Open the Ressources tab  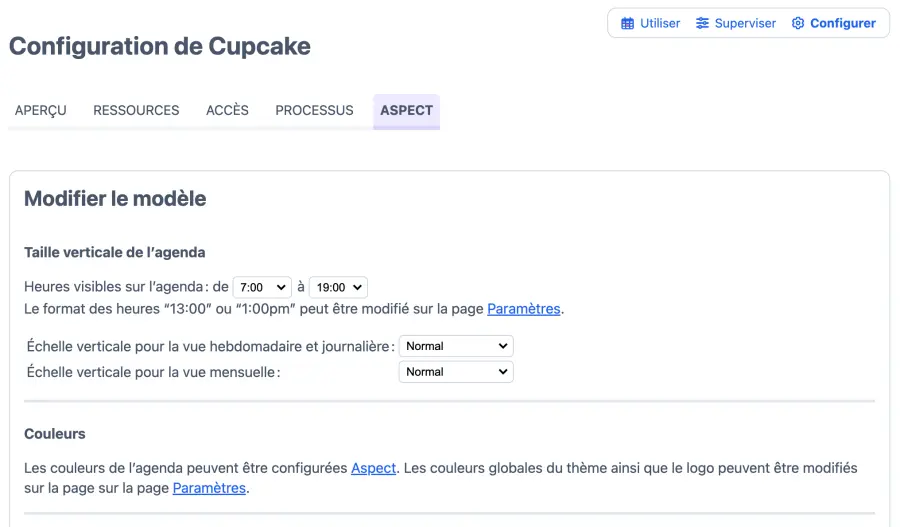pyautogui.click(x=136, y=110)
